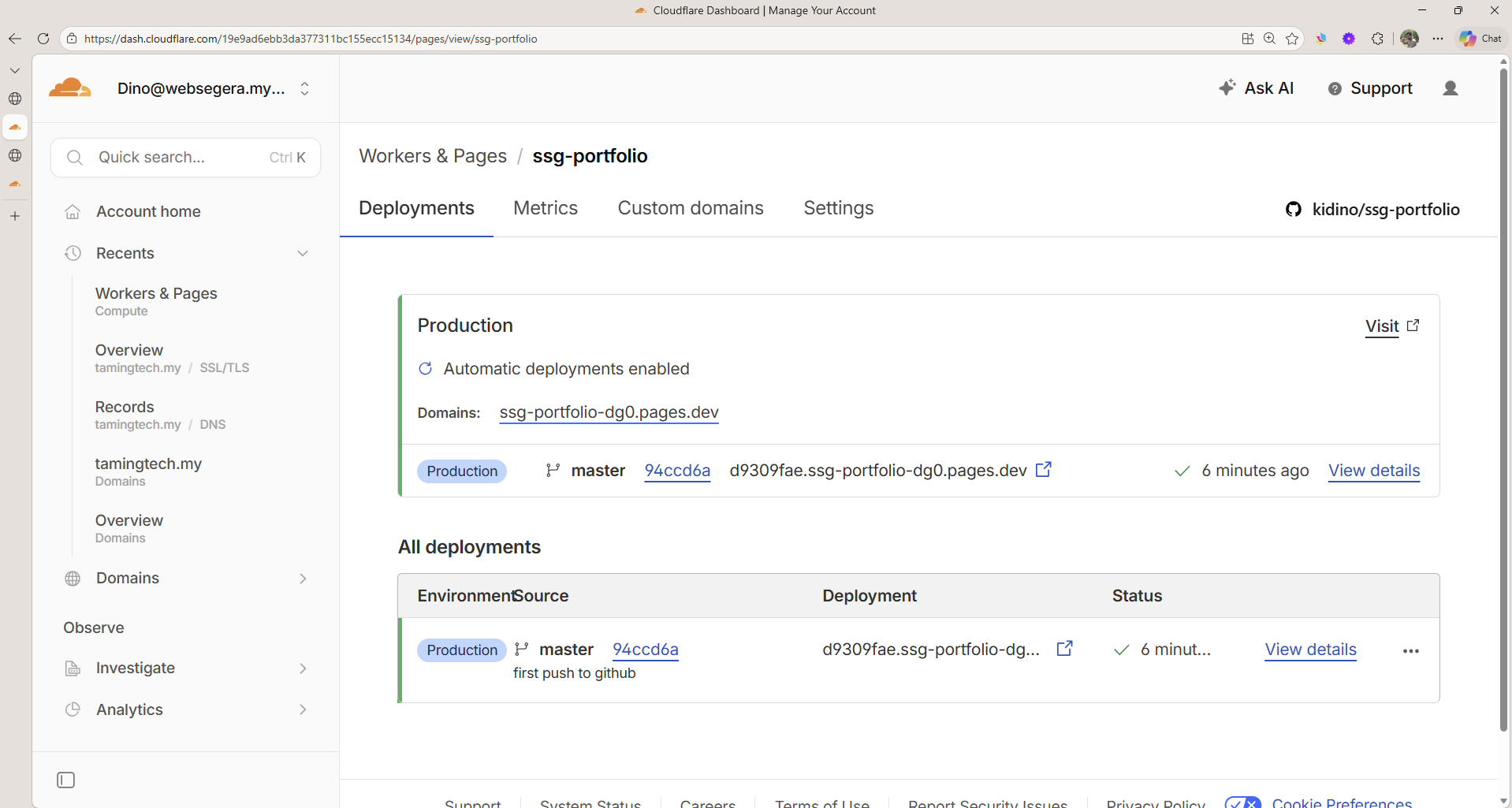The width and height of the screenshot is (1512, 808).
Task: Switch to the Metrics tab
Action: tap(546, 208)
